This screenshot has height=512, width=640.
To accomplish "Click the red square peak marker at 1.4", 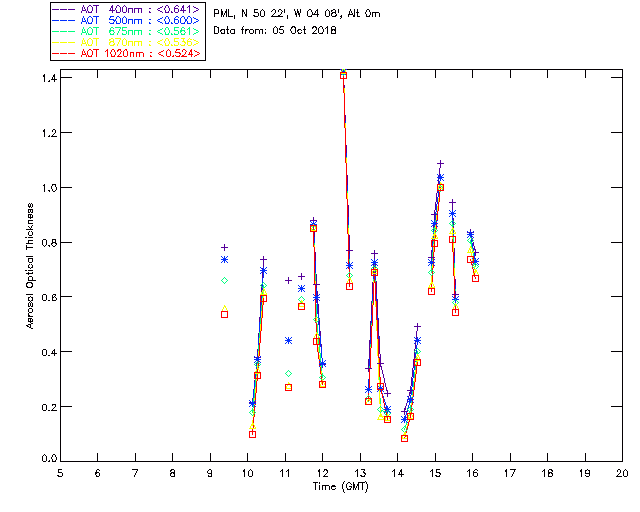I will click(343, 75).
